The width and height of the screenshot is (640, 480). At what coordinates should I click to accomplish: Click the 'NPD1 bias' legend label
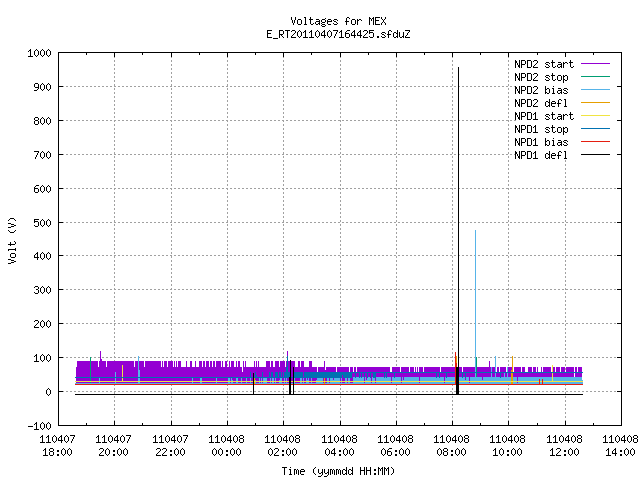(541, 142)
